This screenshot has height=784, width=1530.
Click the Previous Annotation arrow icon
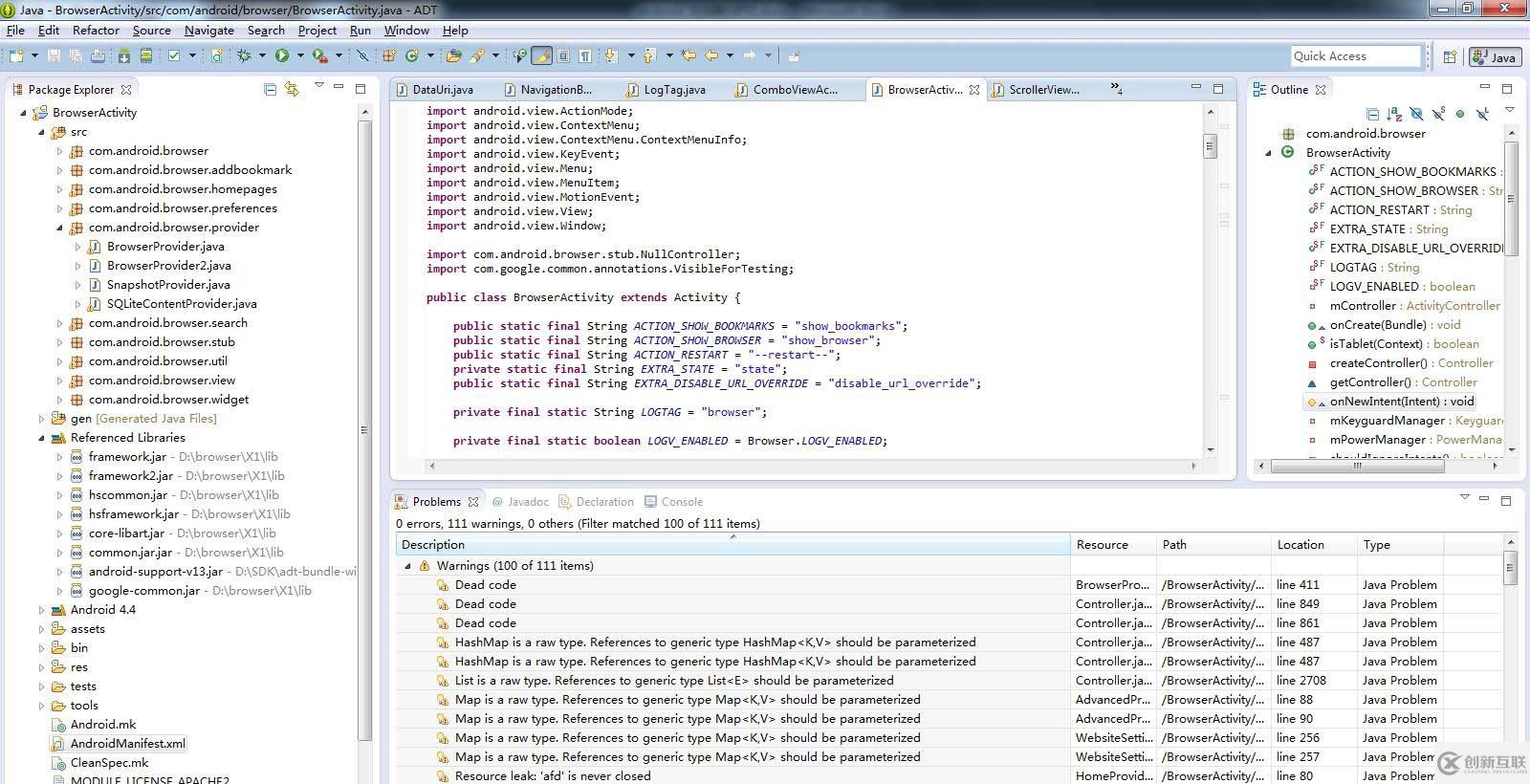pyautogui.click(x=649, y=55)
